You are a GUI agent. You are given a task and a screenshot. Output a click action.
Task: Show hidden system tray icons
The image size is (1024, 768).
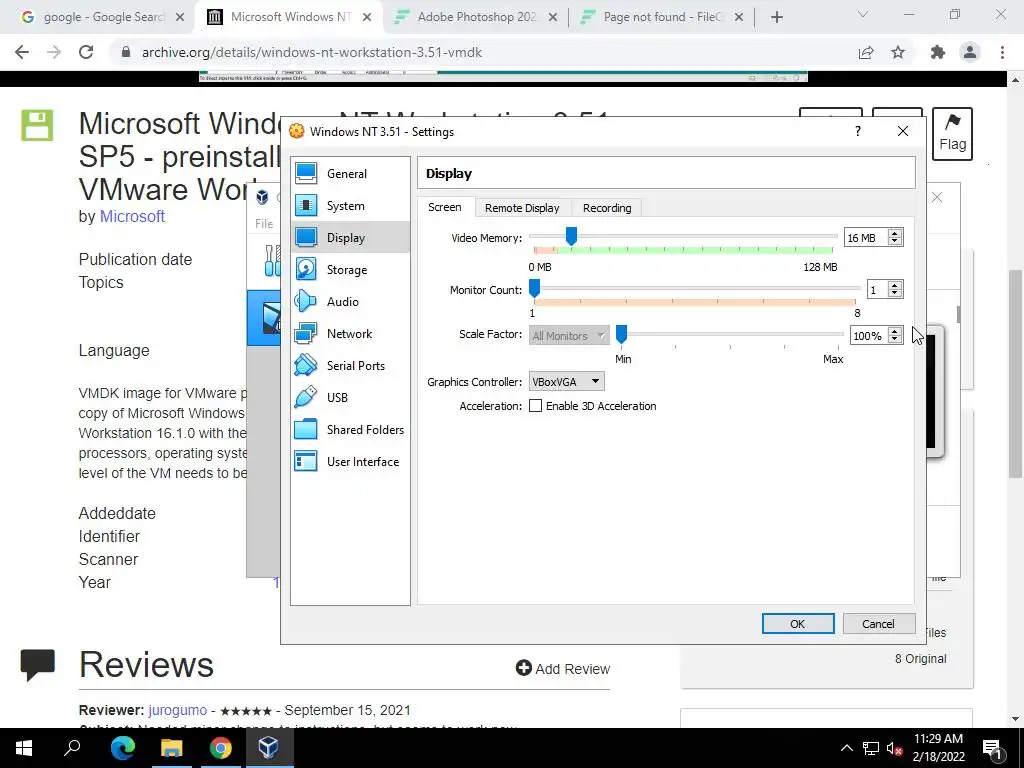pyautogui.click(x=846, y=748)
